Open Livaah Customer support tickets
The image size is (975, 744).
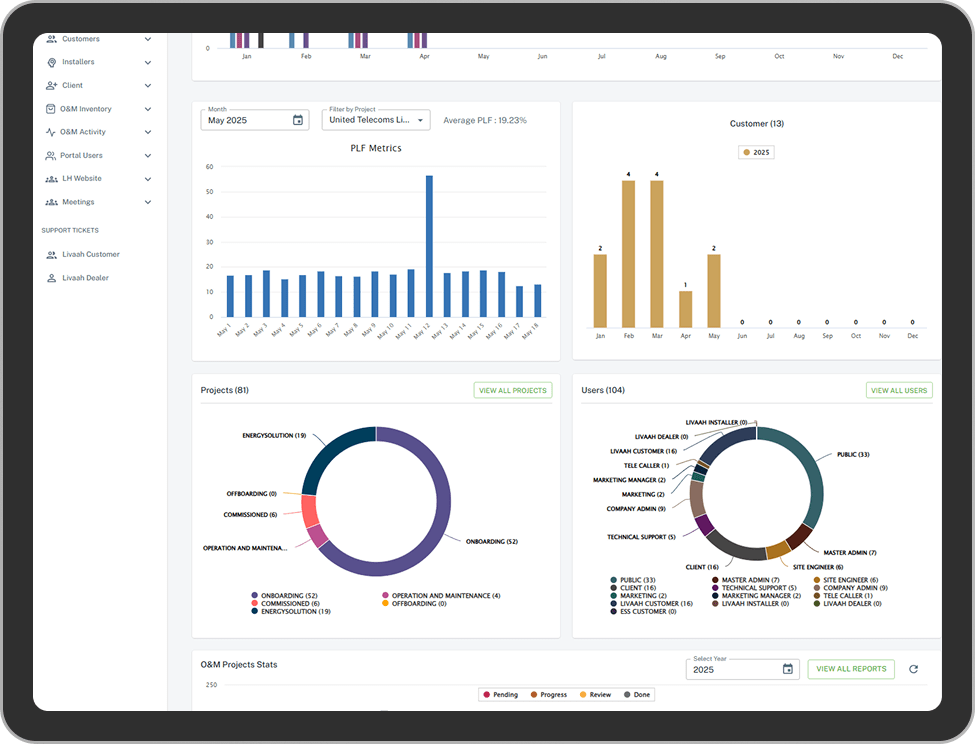coord(90,255)
